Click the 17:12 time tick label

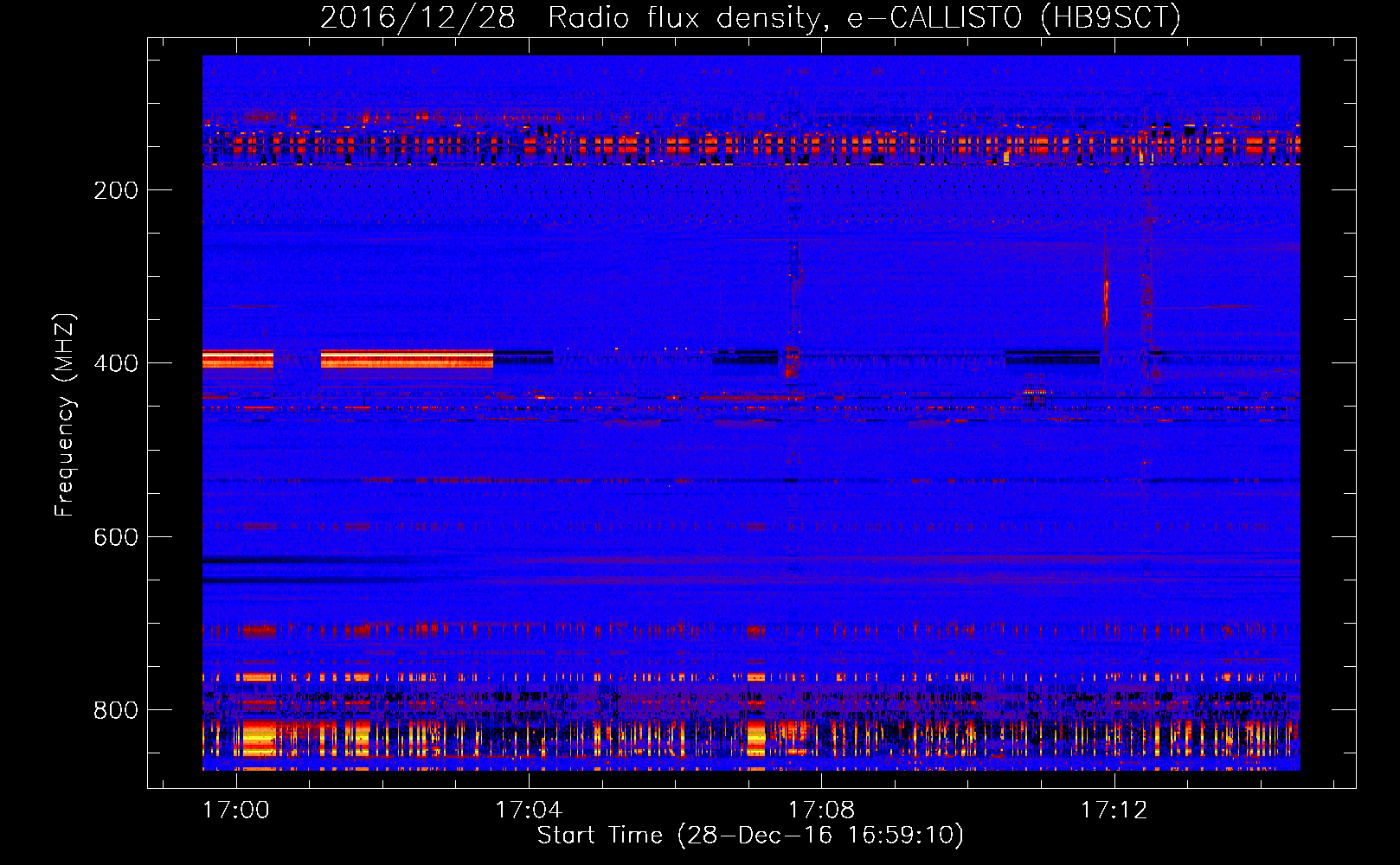coord(1114,811)
